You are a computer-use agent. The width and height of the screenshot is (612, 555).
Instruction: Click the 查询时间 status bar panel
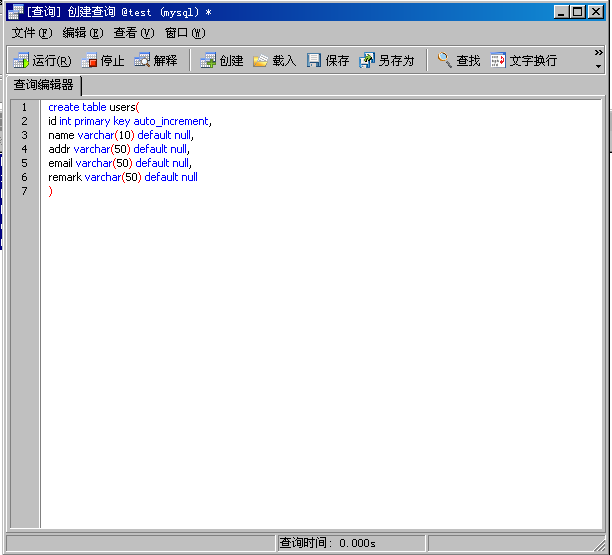point(351,543)
